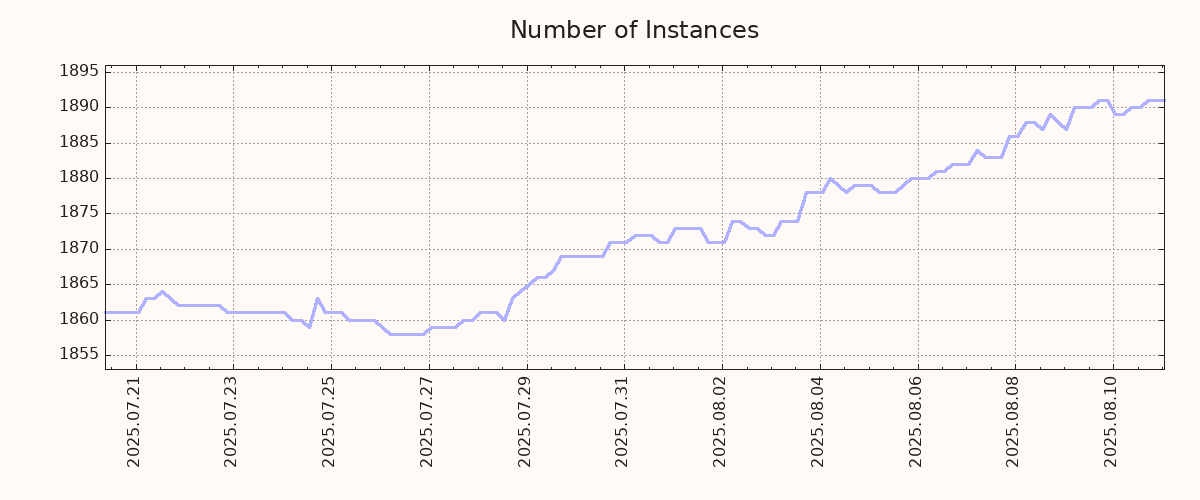Click the y-axis label 1870

coord(77,249)
